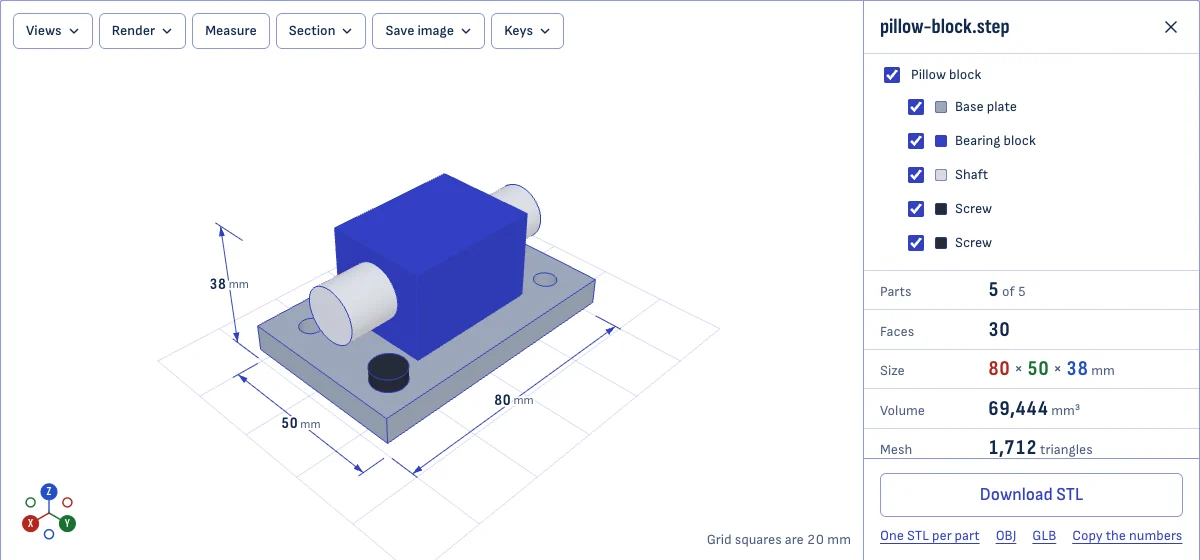Click the Bearing block blue color swatch

point(941,141)
